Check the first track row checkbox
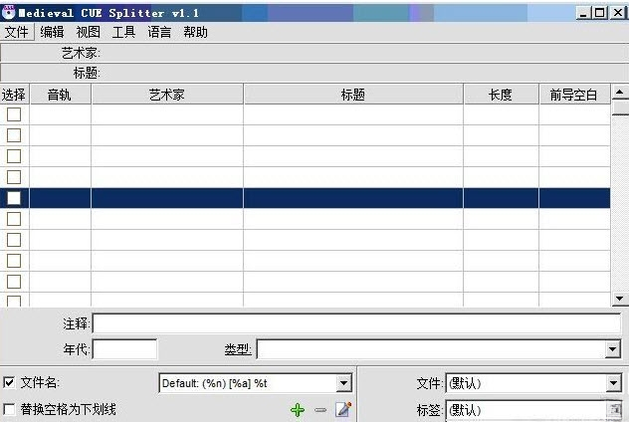 [14, 114]
